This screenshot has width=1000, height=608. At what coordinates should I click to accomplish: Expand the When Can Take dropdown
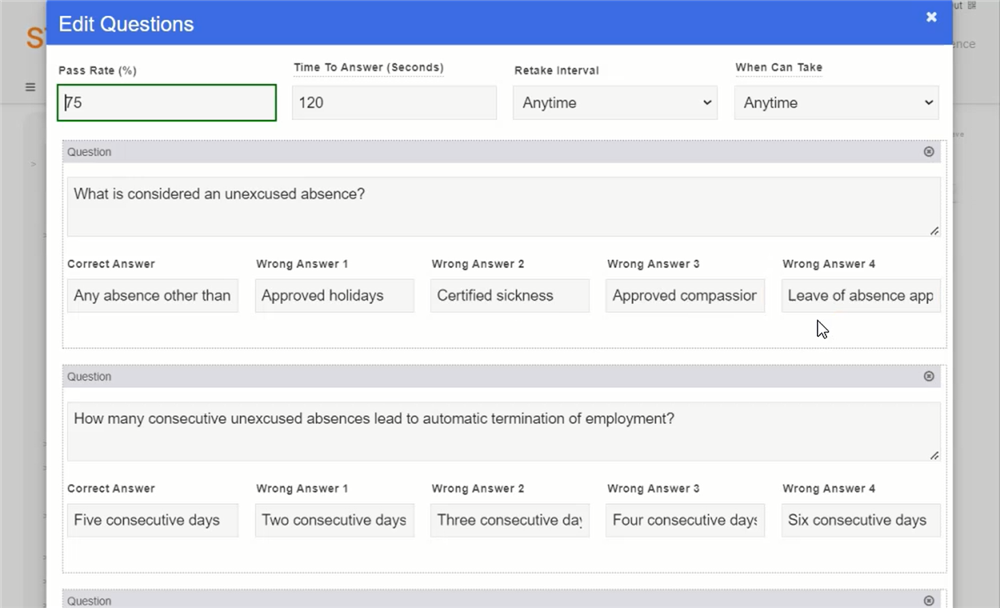tap(836, 103)
